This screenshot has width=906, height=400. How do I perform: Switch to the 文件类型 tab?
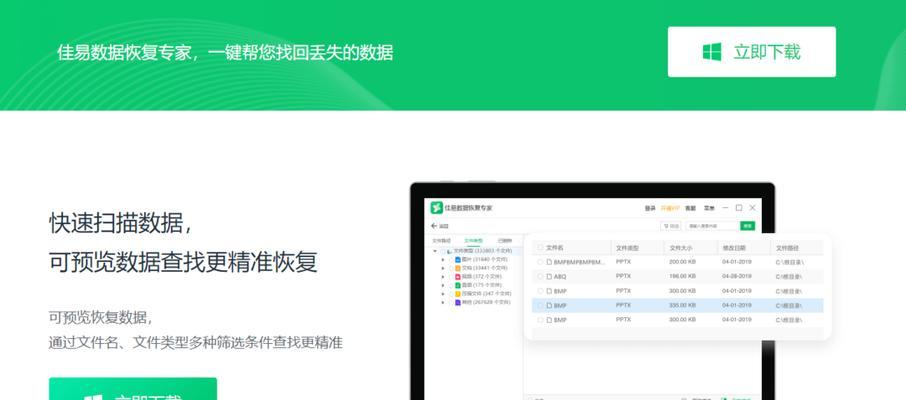(474, 240)
